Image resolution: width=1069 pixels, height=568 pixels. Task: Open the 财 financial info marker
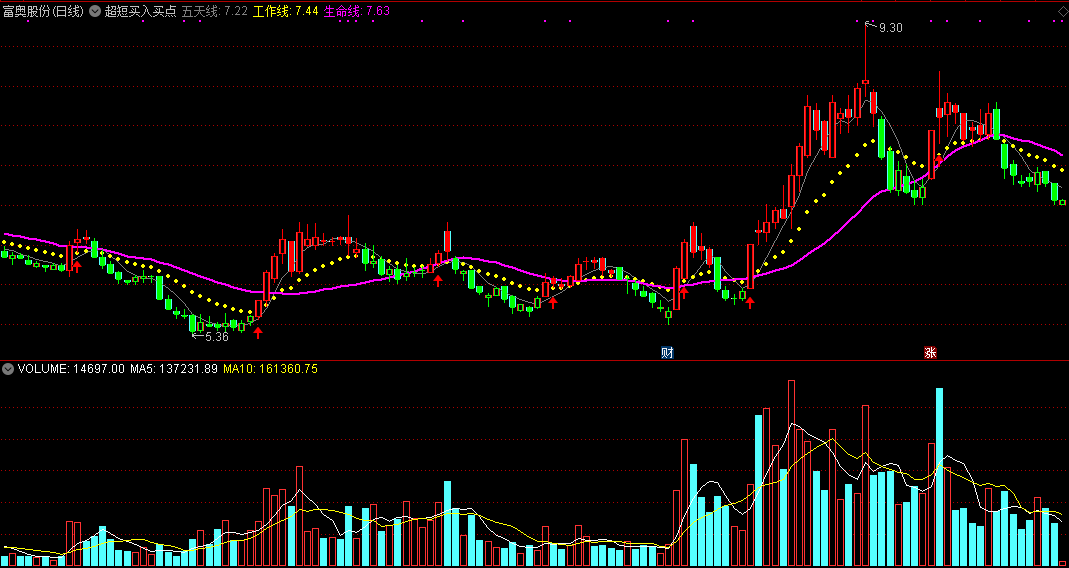click(667, 353)
